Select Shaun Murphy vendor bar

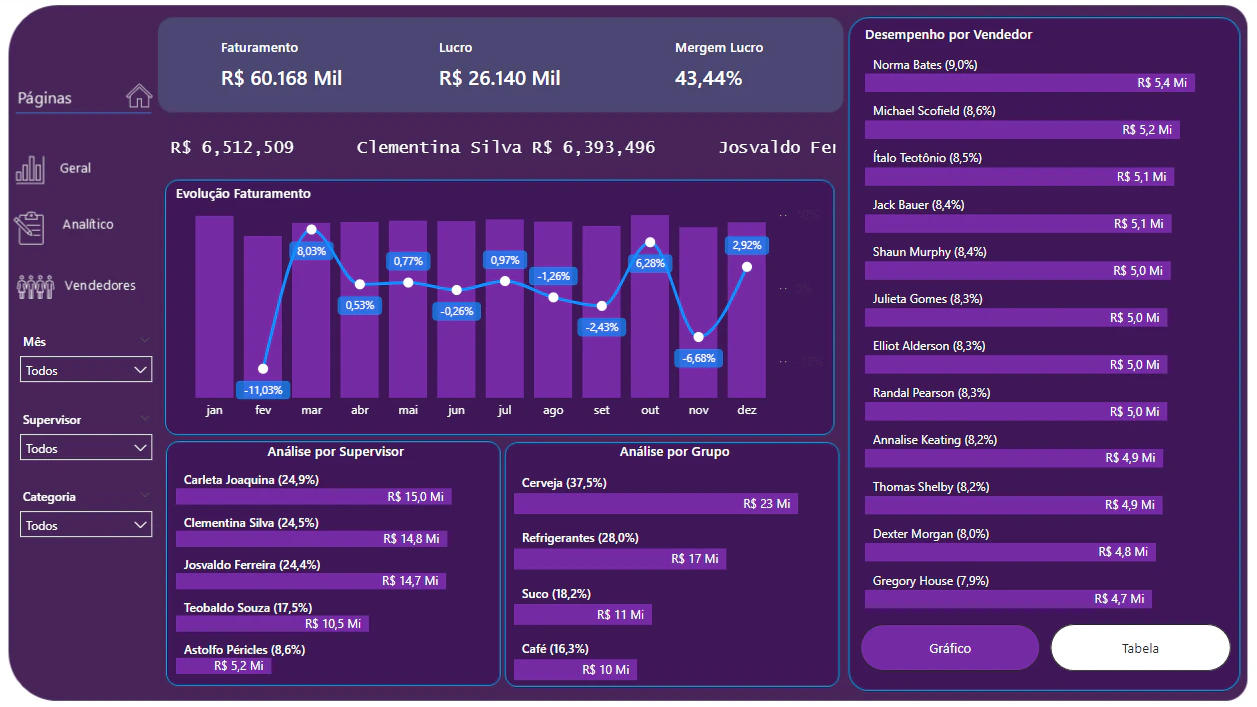pyautogui.click(x=1017, y=270)
